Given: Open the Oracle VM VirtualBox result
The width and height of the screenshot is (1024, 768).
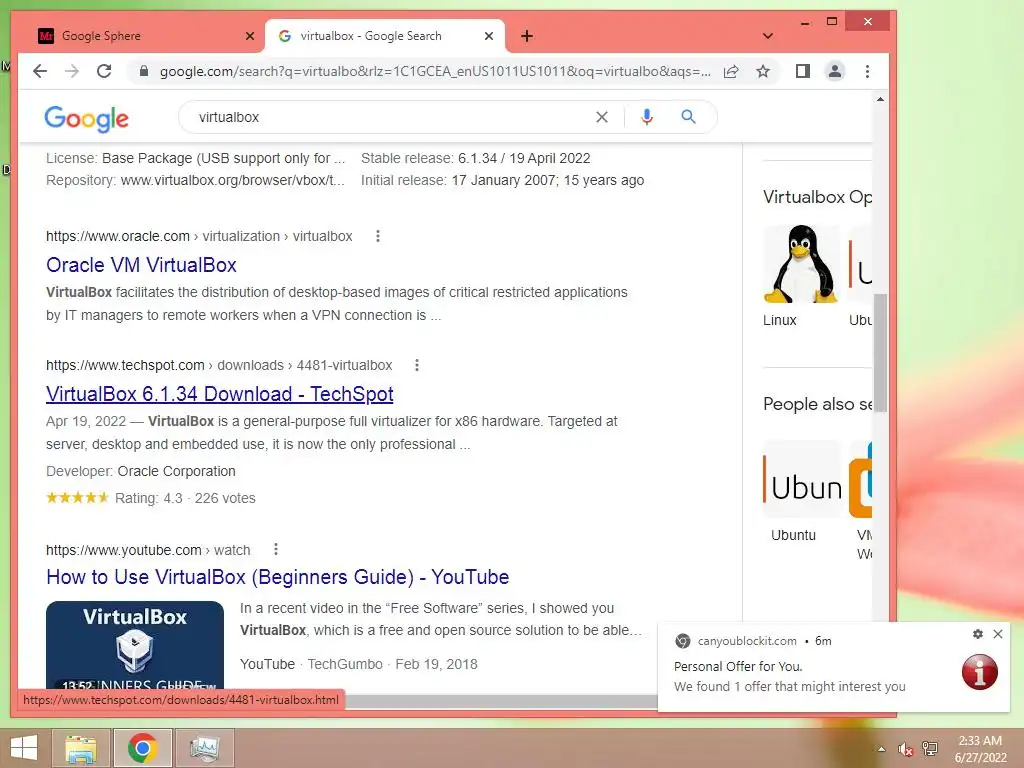Looking at the screenshot, I should click(141, 265).
